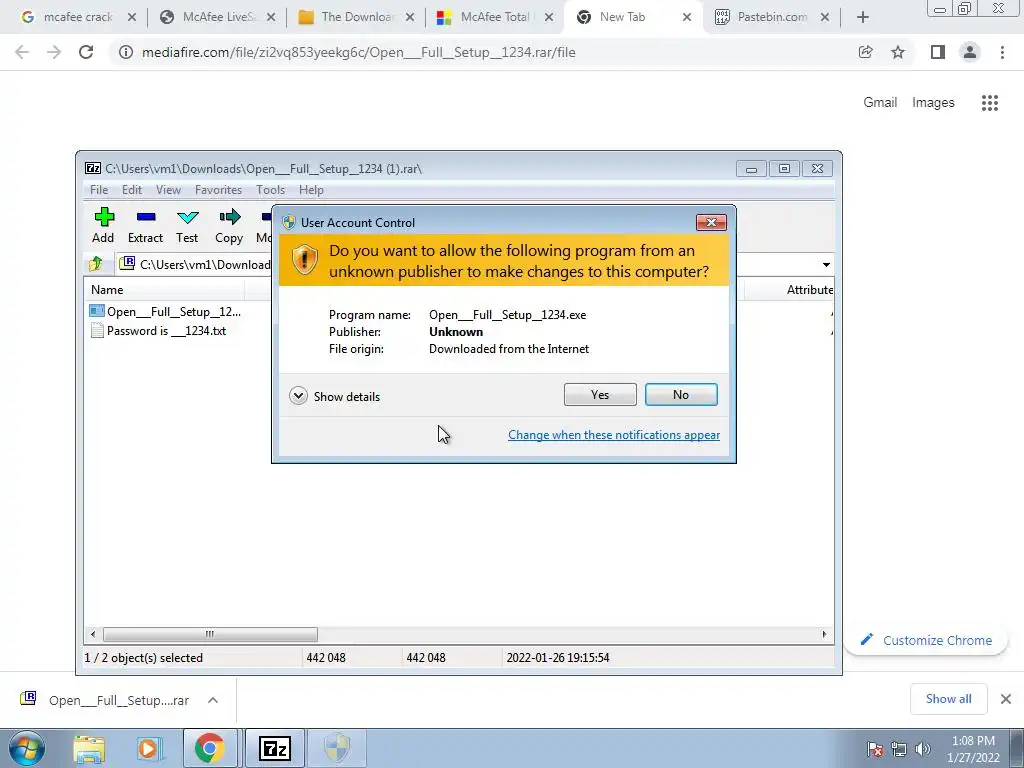Image resolution: width=1024 pixels, height=768 pixels.
Task: Open download item options chevron
Action: [213, 700]
